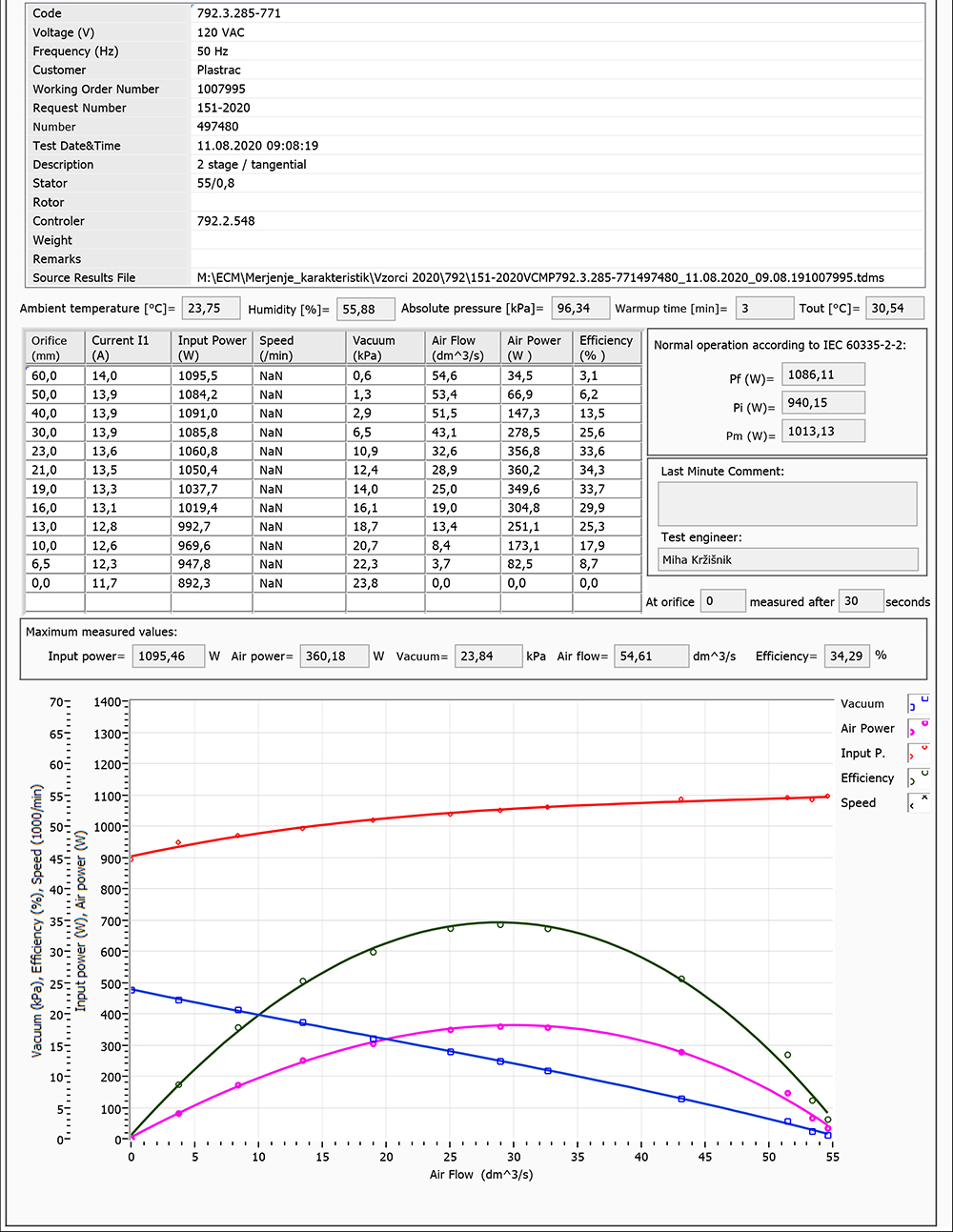Click the Absolute pressure value box
953x1232 pixels.
[579, 309]
